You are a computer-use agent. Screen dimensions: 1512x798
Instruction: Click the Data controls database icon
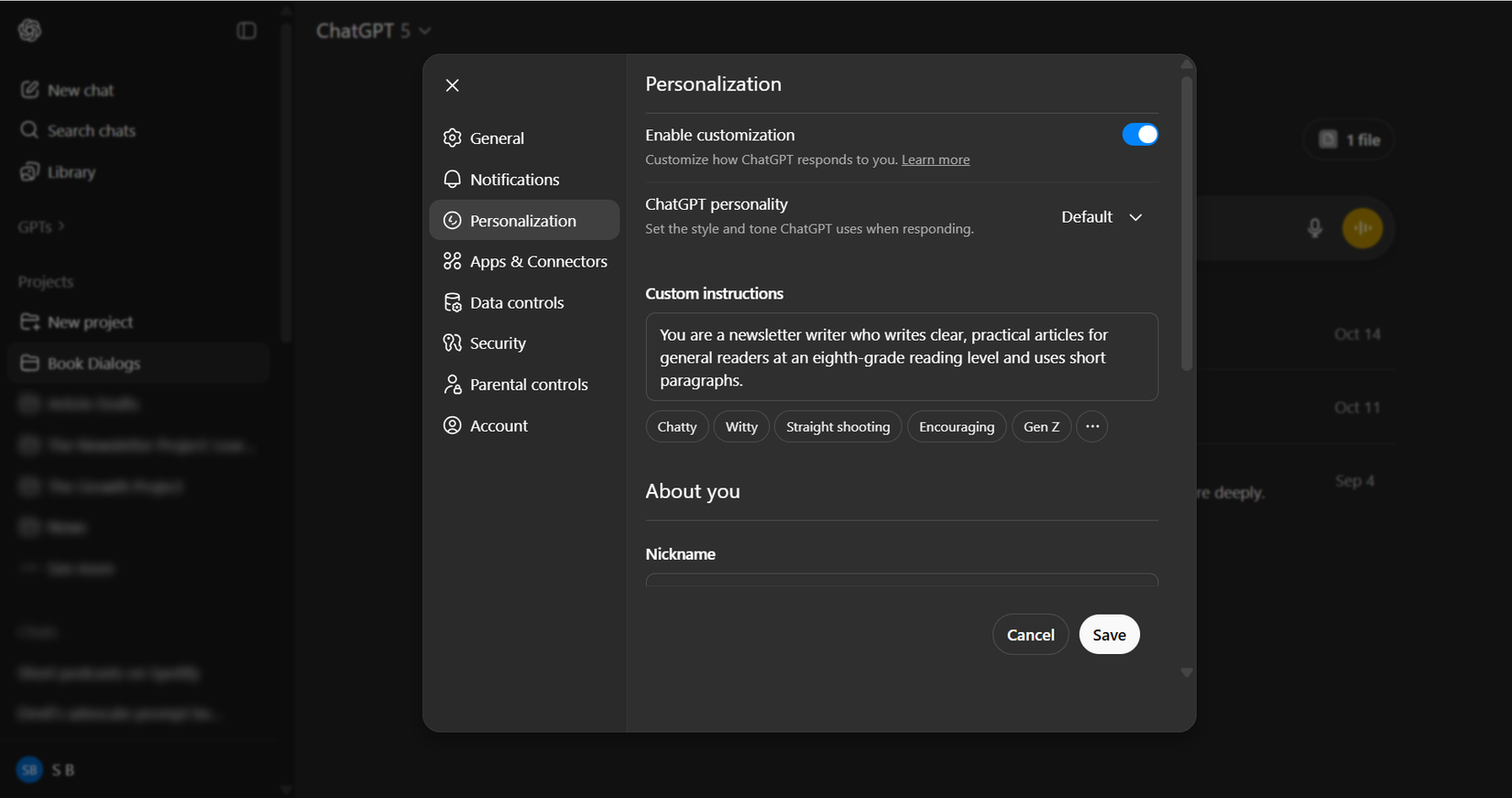click(x=453, y=302)
